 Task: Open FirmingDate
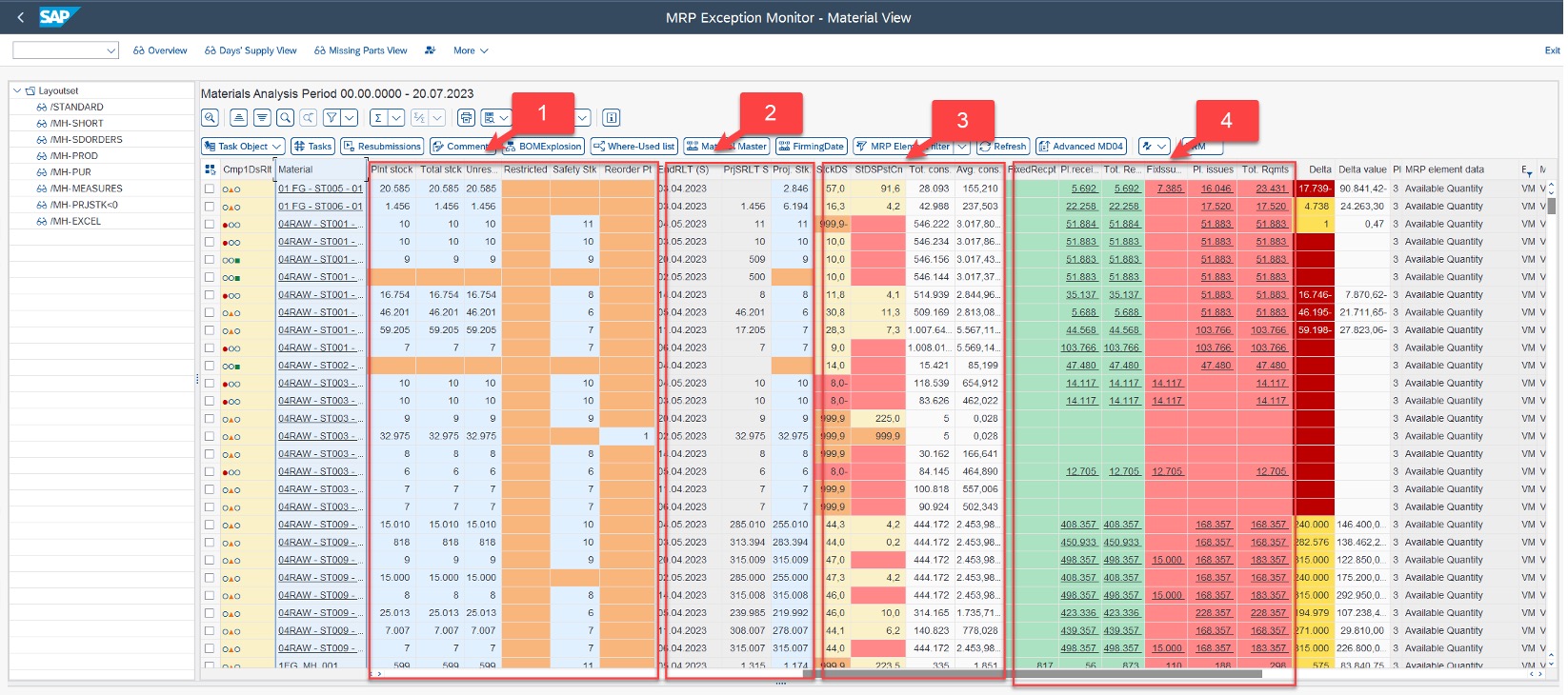[811, 146]
